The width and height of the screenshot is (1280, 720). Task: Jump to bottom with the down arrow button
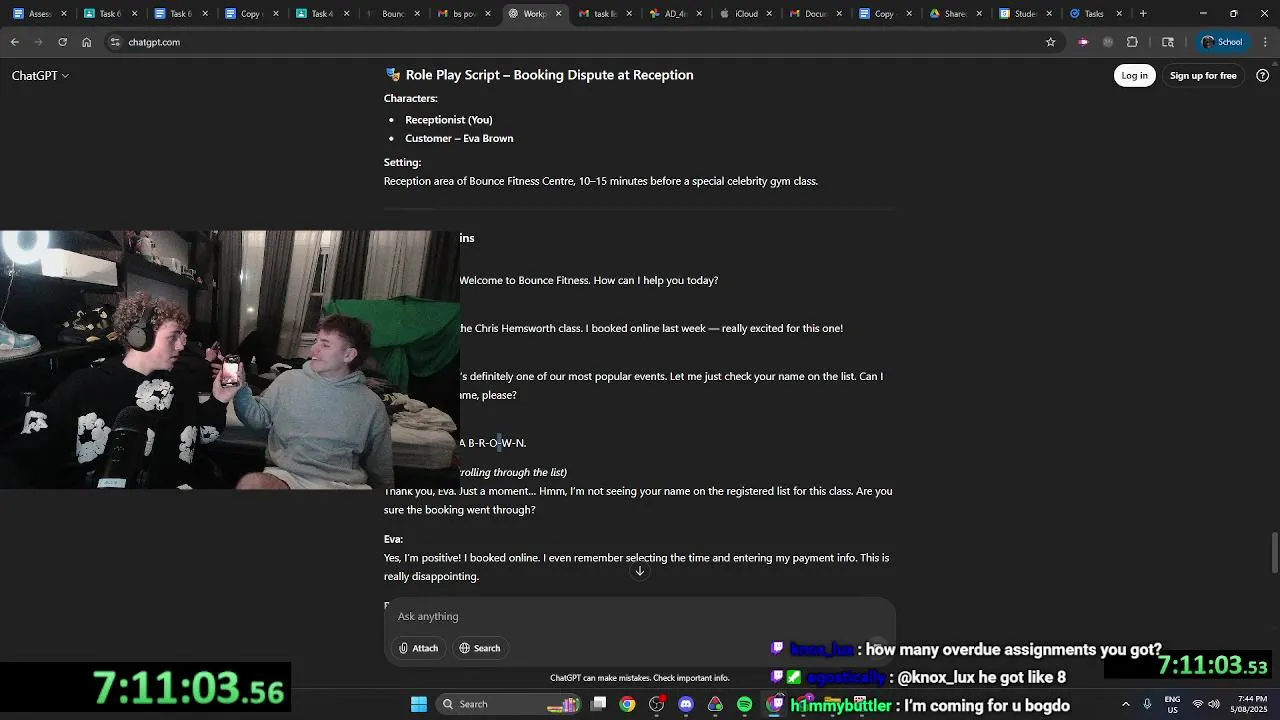pyautogui.click(x=640, y=571)
